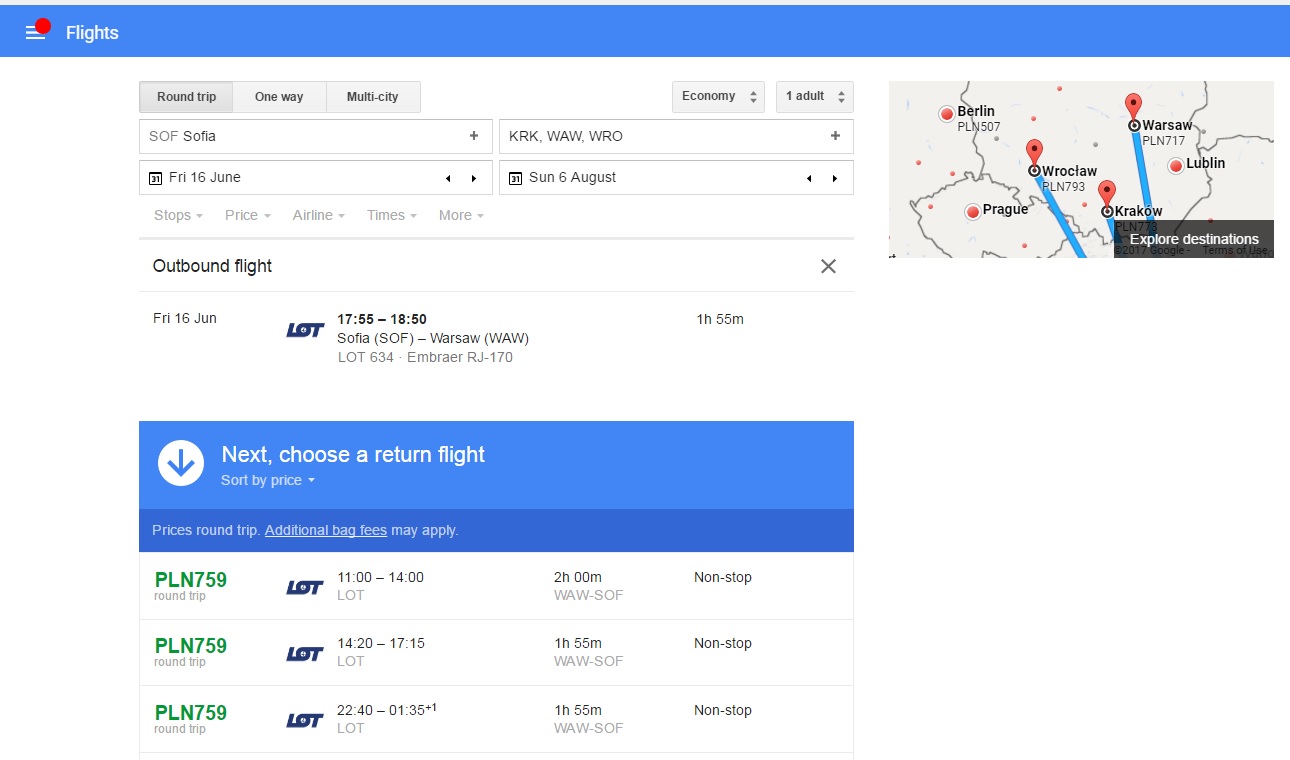
Task: Click the PLN717 Warsaw price label
Action: (1163, 141)
